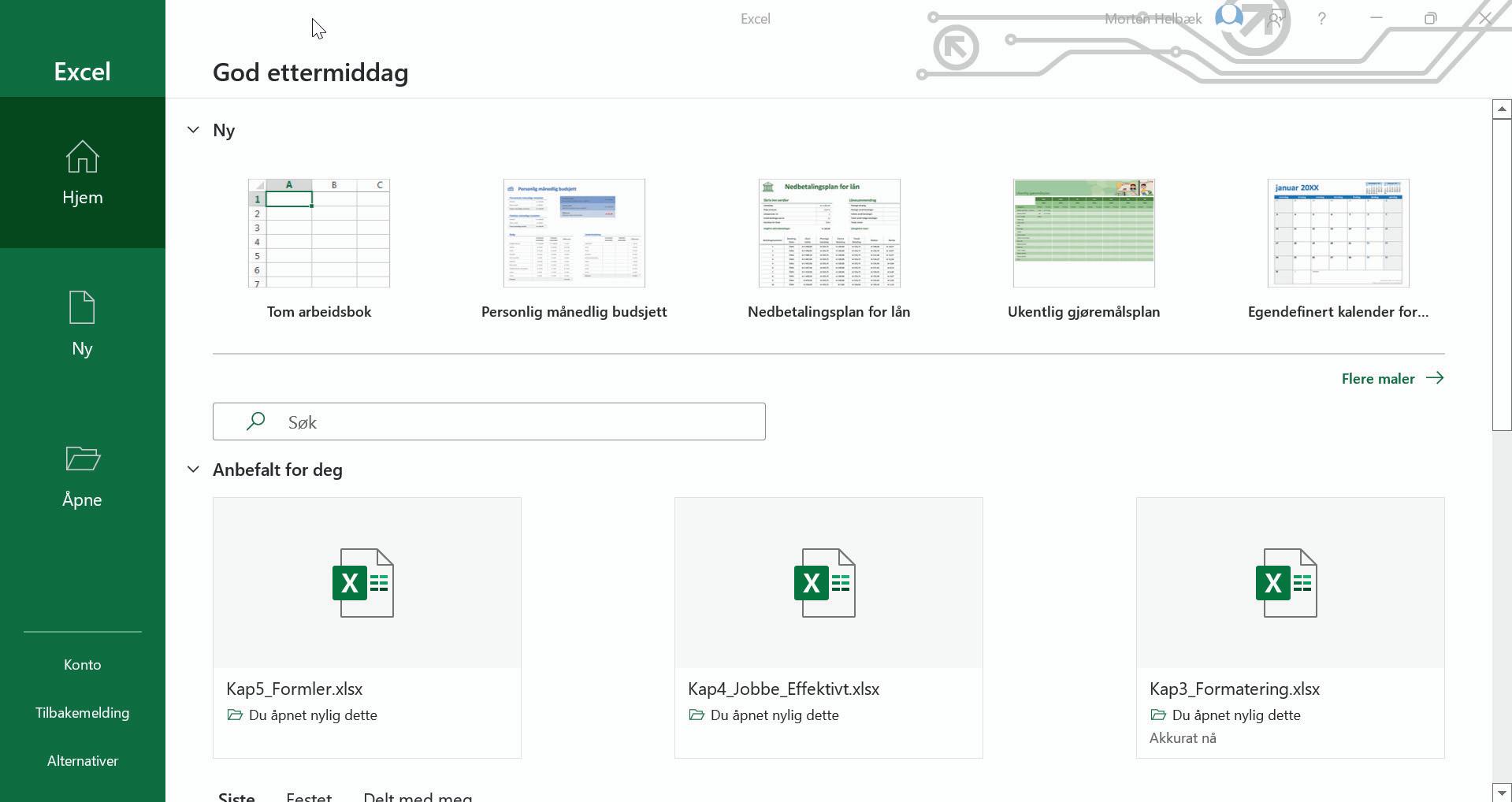Screen dimensions: 1512x802
Task: Open the Konto page
Action: [x=83, y=665]
